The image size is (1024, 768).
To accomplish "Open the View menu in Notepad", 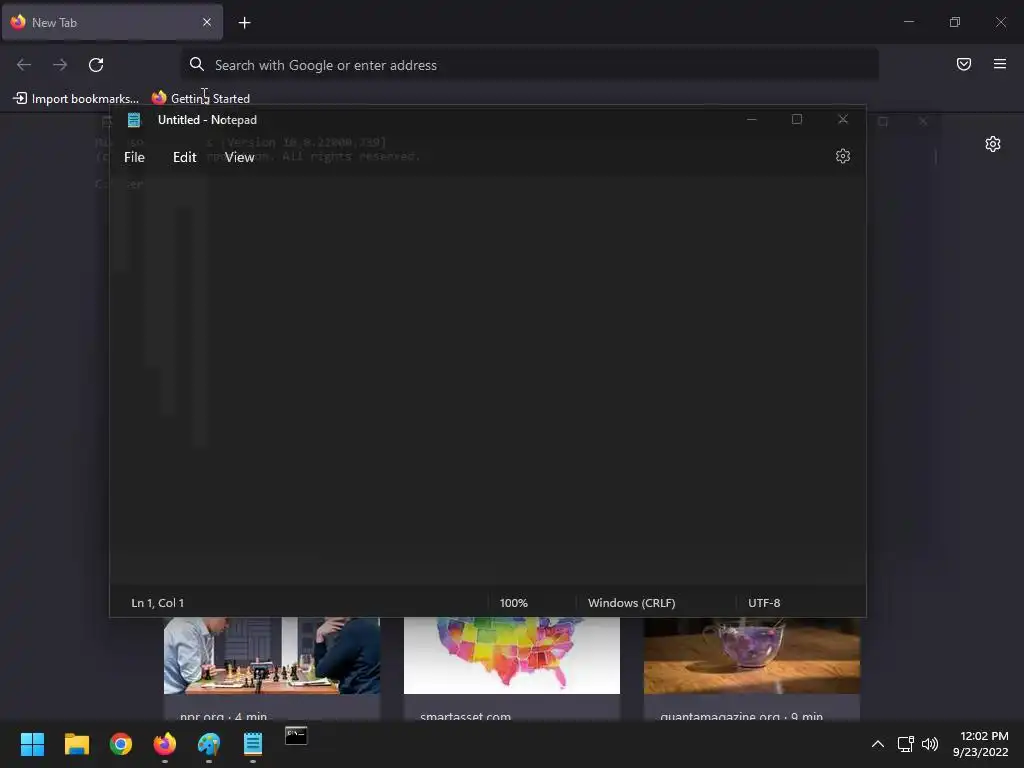I will [x=239, y=157].
